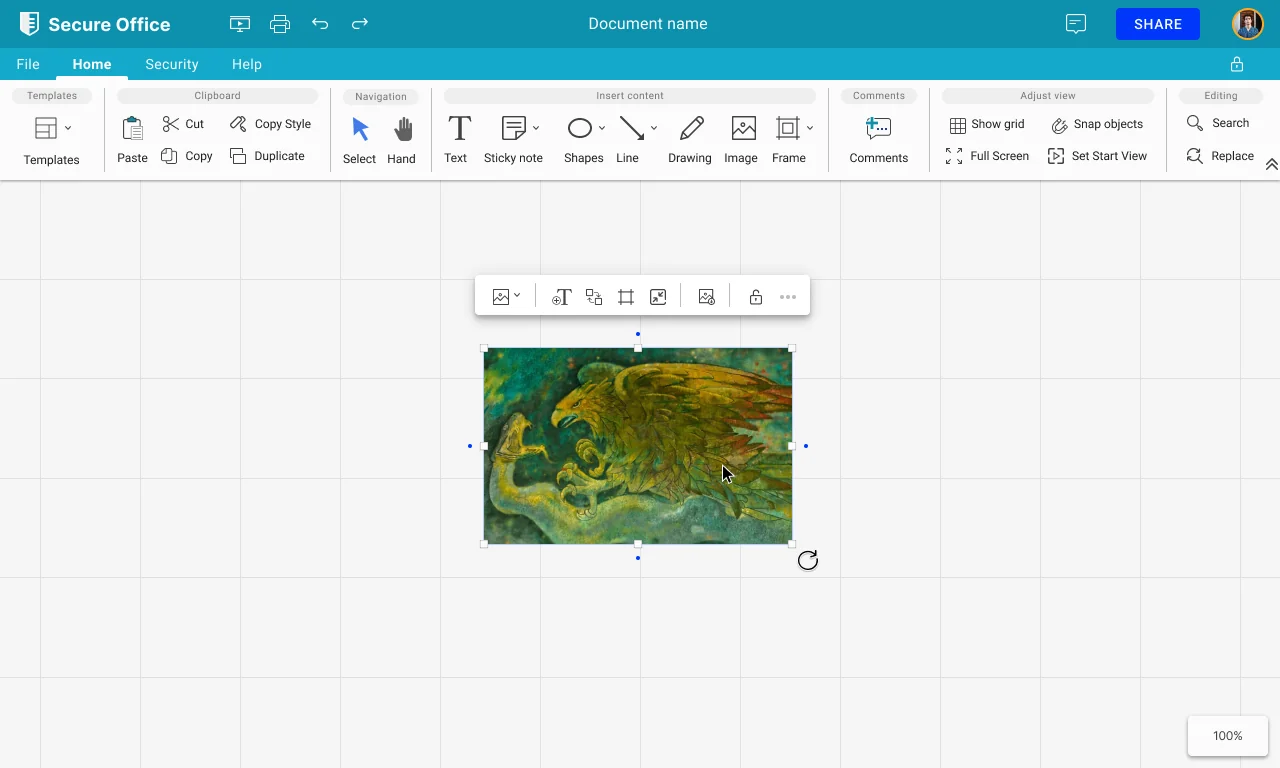The image size is (1280, 768).
Task: Open the Comments ribbon tool
Action: tap(879, 140)
